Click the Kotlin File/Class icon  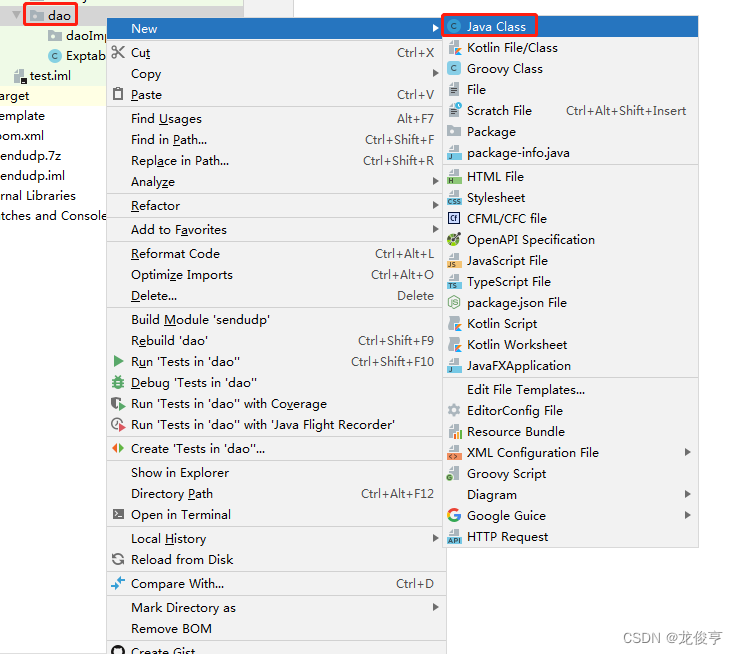454,48
